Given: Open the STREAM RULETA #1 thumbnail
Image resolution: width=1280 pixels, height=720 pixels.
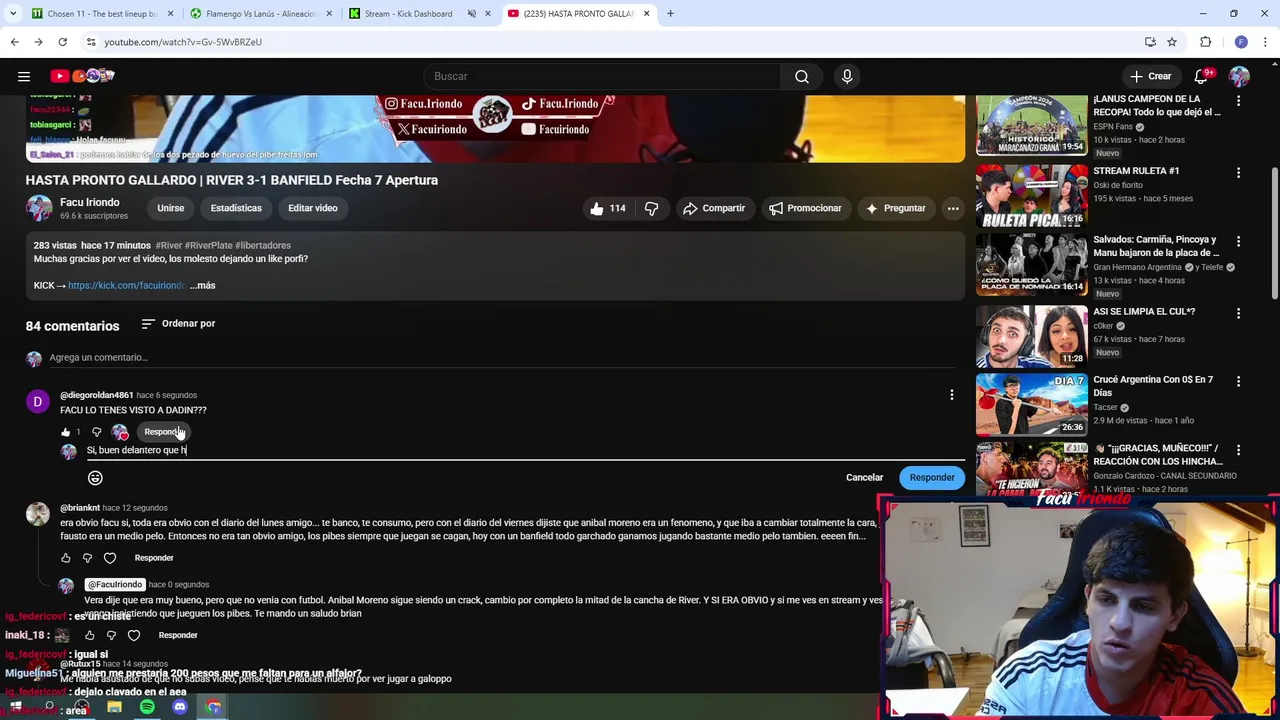Looking at the screenshot, I should [1031, 196].
